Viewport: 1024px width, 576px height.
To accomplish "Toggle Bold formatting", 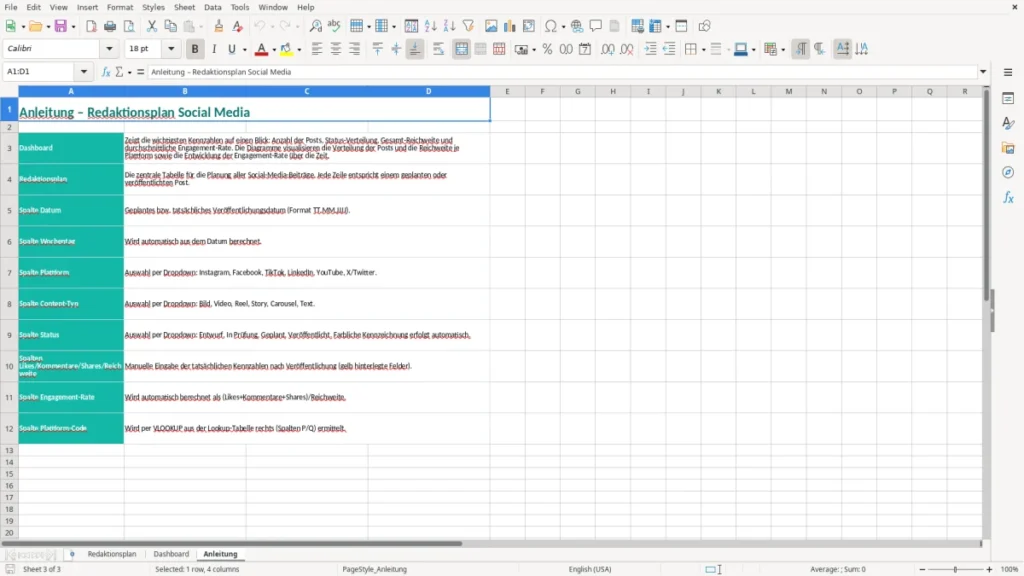I will pyautogui.click(x=195, y=49).
